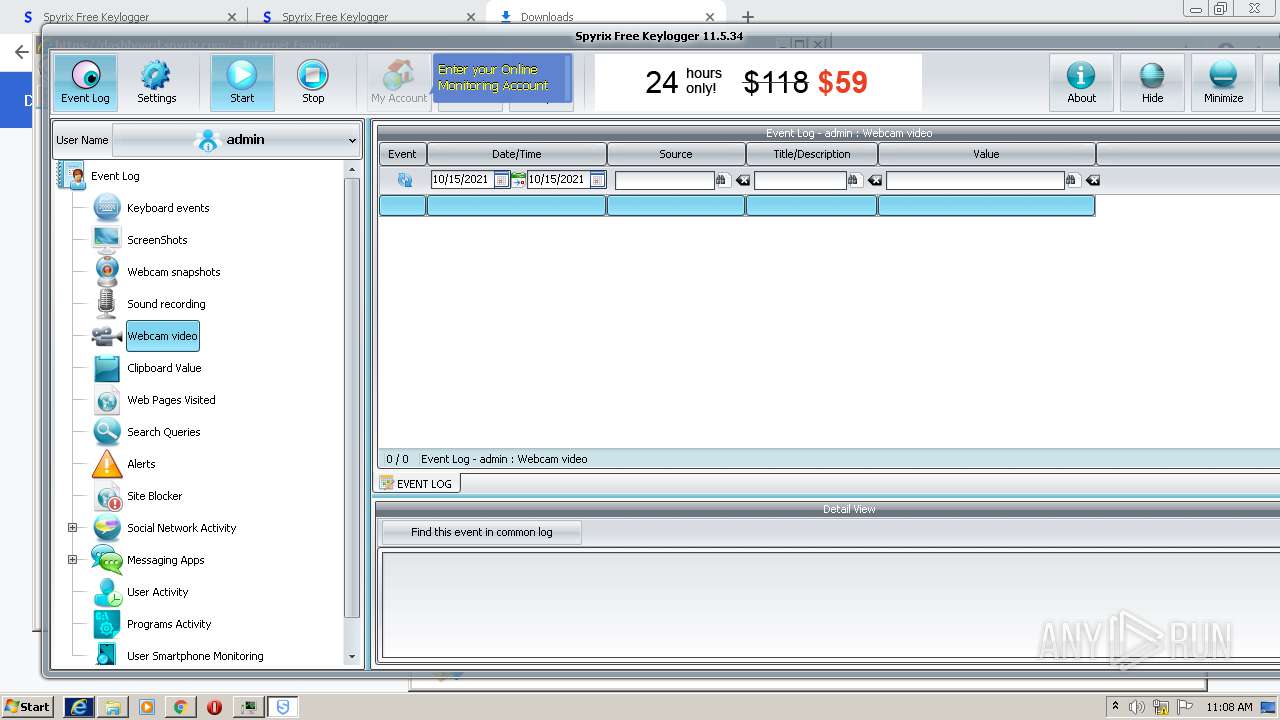Select the Webcam video camera icon

coord(107,336)
